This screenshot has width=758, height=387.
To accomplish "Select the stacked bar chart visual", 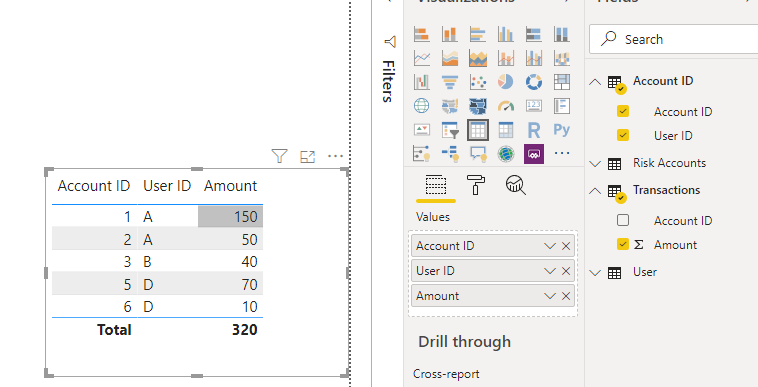I will [x=422, y=34].
